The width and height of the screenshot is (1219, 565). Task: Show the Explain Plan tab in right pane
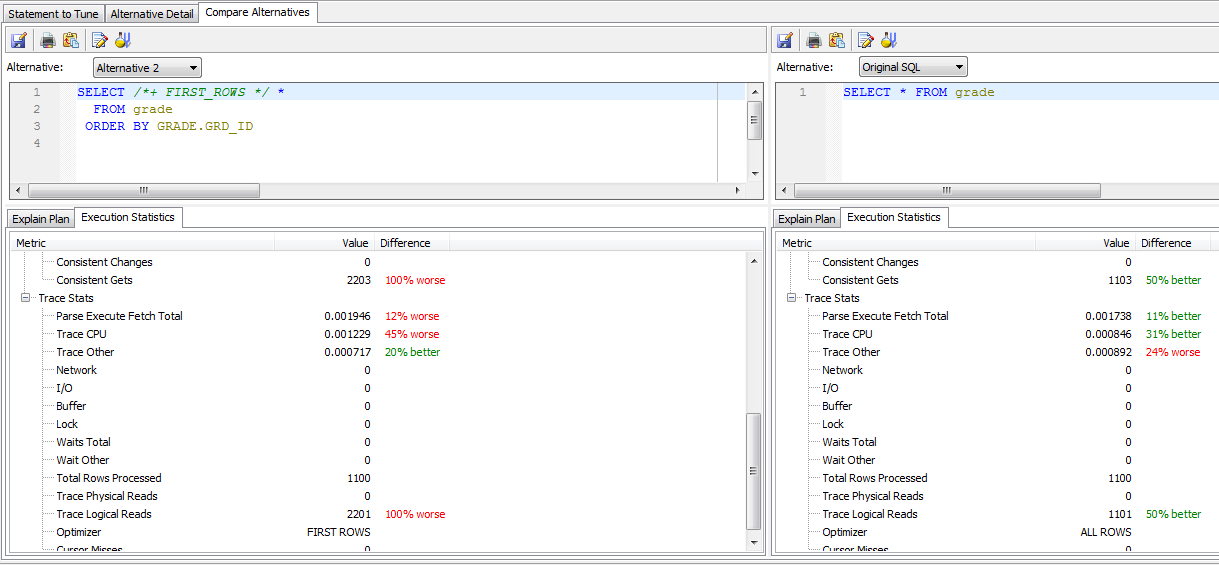[x=807, y=219]
